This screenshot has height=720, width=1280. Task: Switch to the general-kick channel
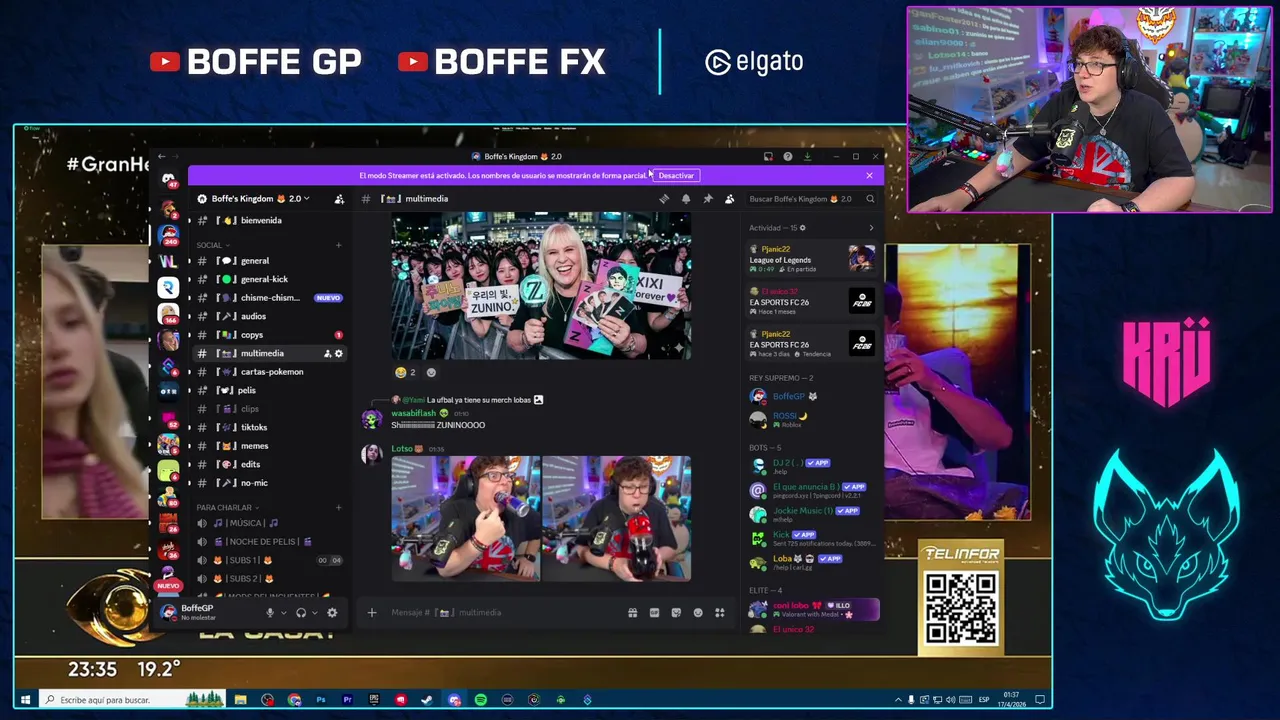coord(268,280)
